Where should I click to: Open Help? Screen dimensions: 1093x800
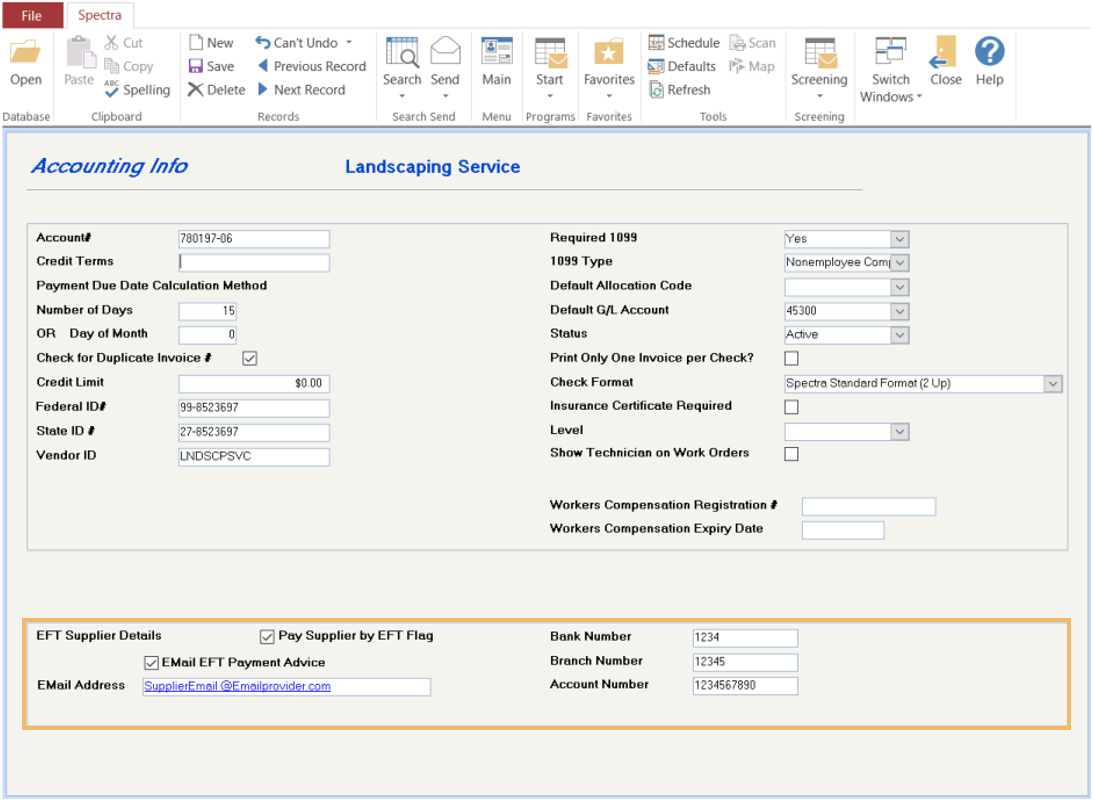(989, 62)
